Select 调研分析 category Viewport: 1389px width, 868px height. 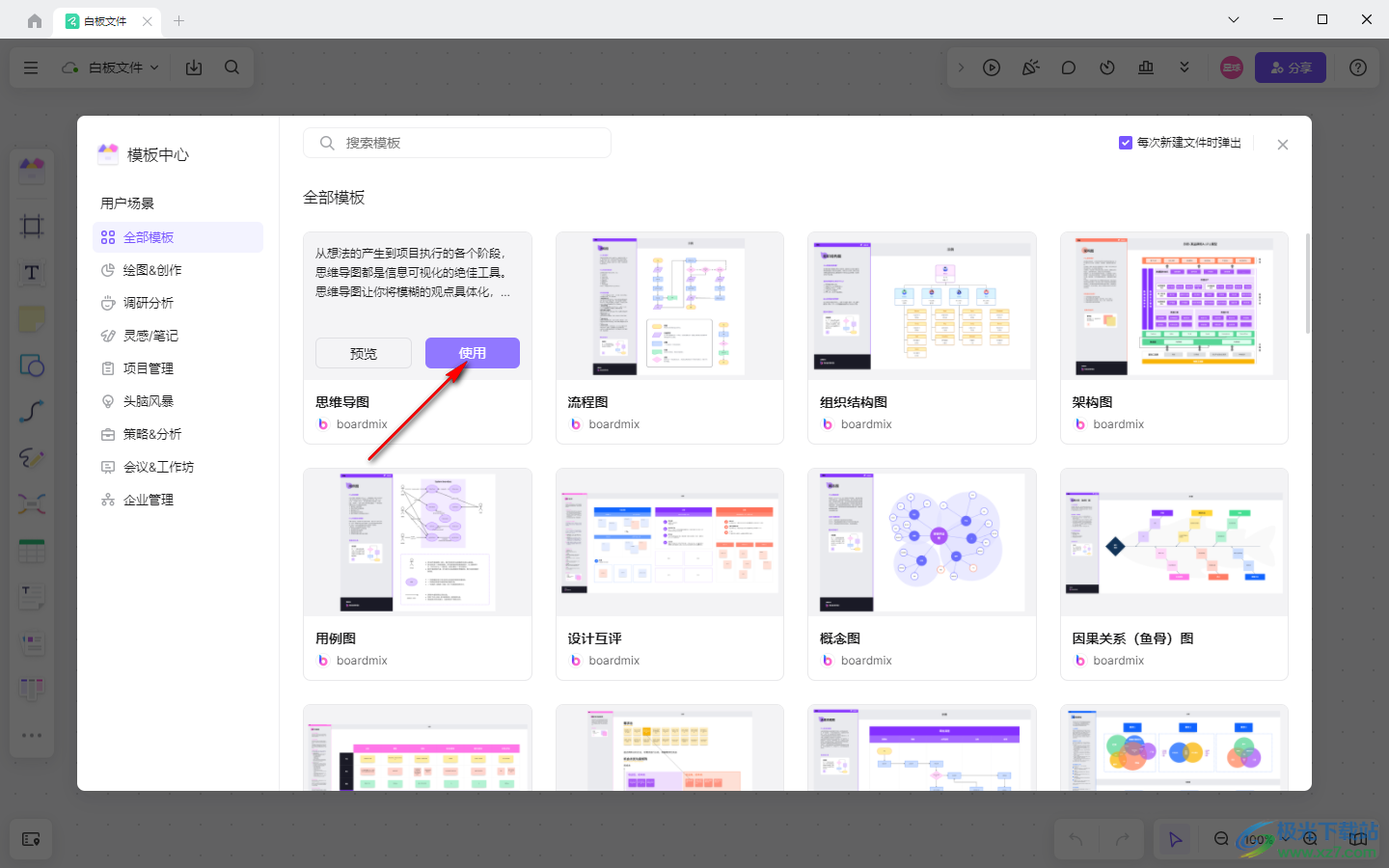click(x=177, y=303)
